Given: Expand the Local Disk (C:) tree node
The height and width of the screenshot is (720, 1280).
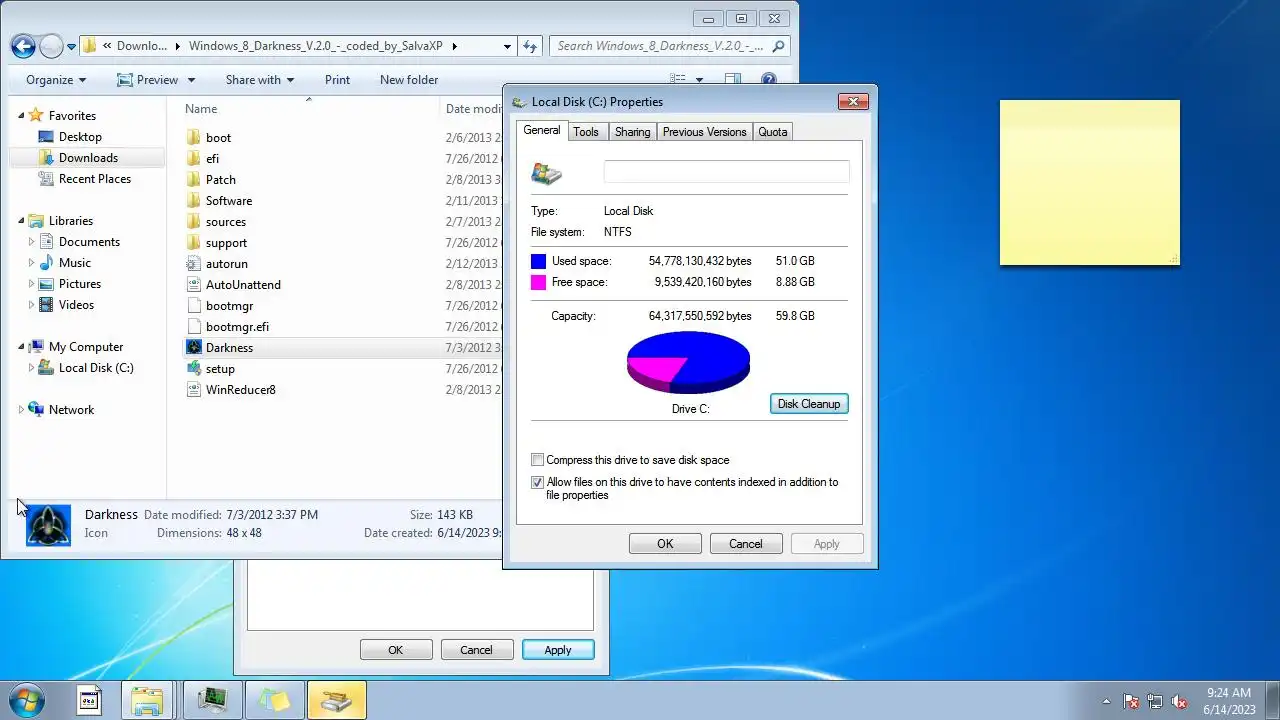Looking at the screenshot, I should pos(31,368).
